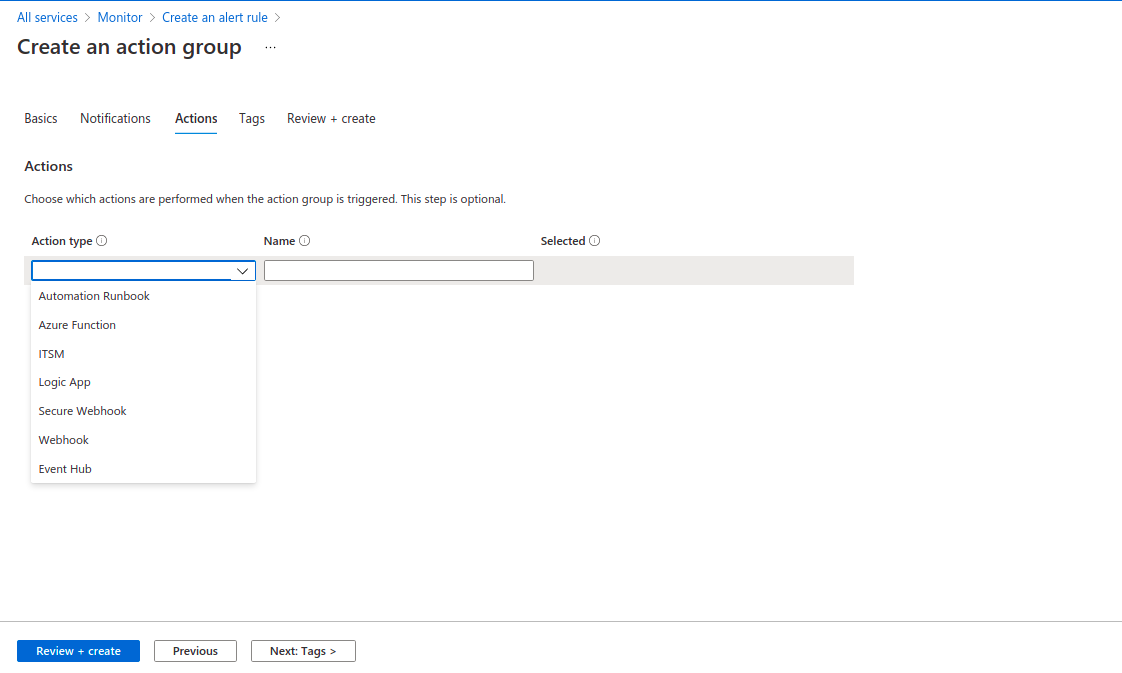Click the 'This step is optional' description text
The height and width of the screenshot is (673, 1122).
click(x=453, y=199)
